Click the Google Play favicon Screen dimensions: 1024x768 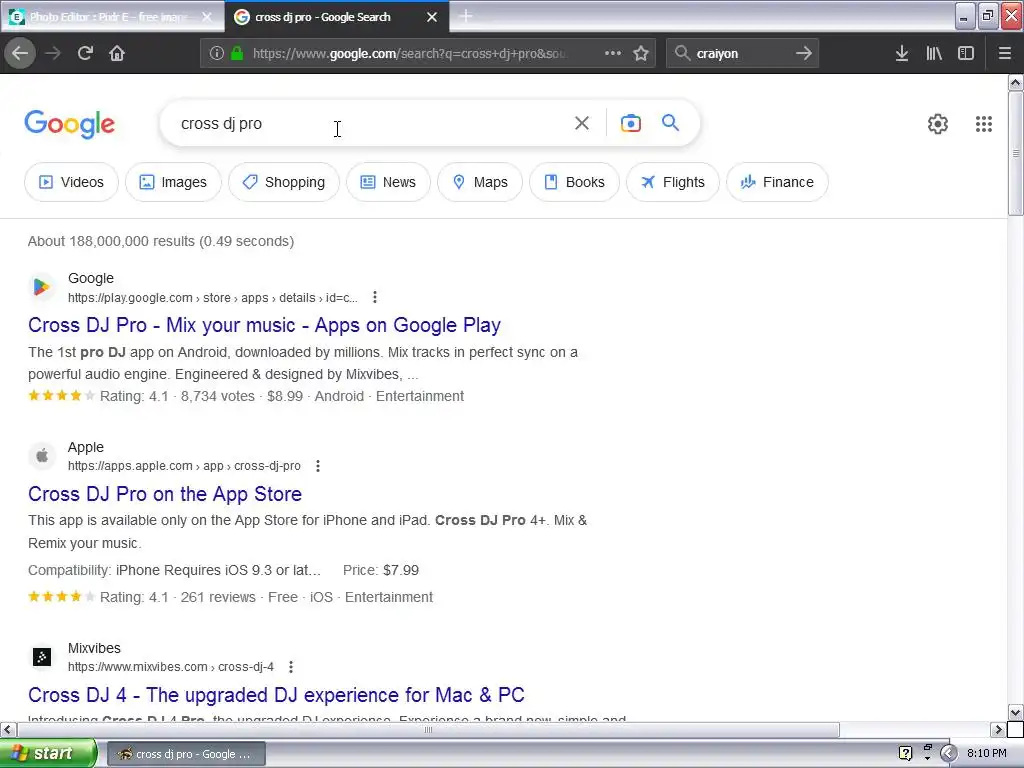pyautogui.click(x=42, y=287)
